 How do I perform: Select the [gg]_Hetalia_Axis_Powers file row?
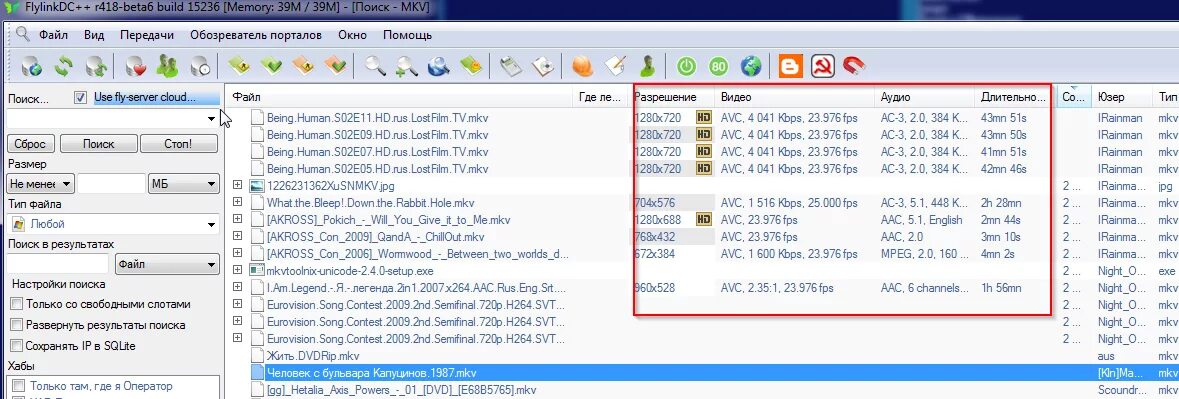702,390
